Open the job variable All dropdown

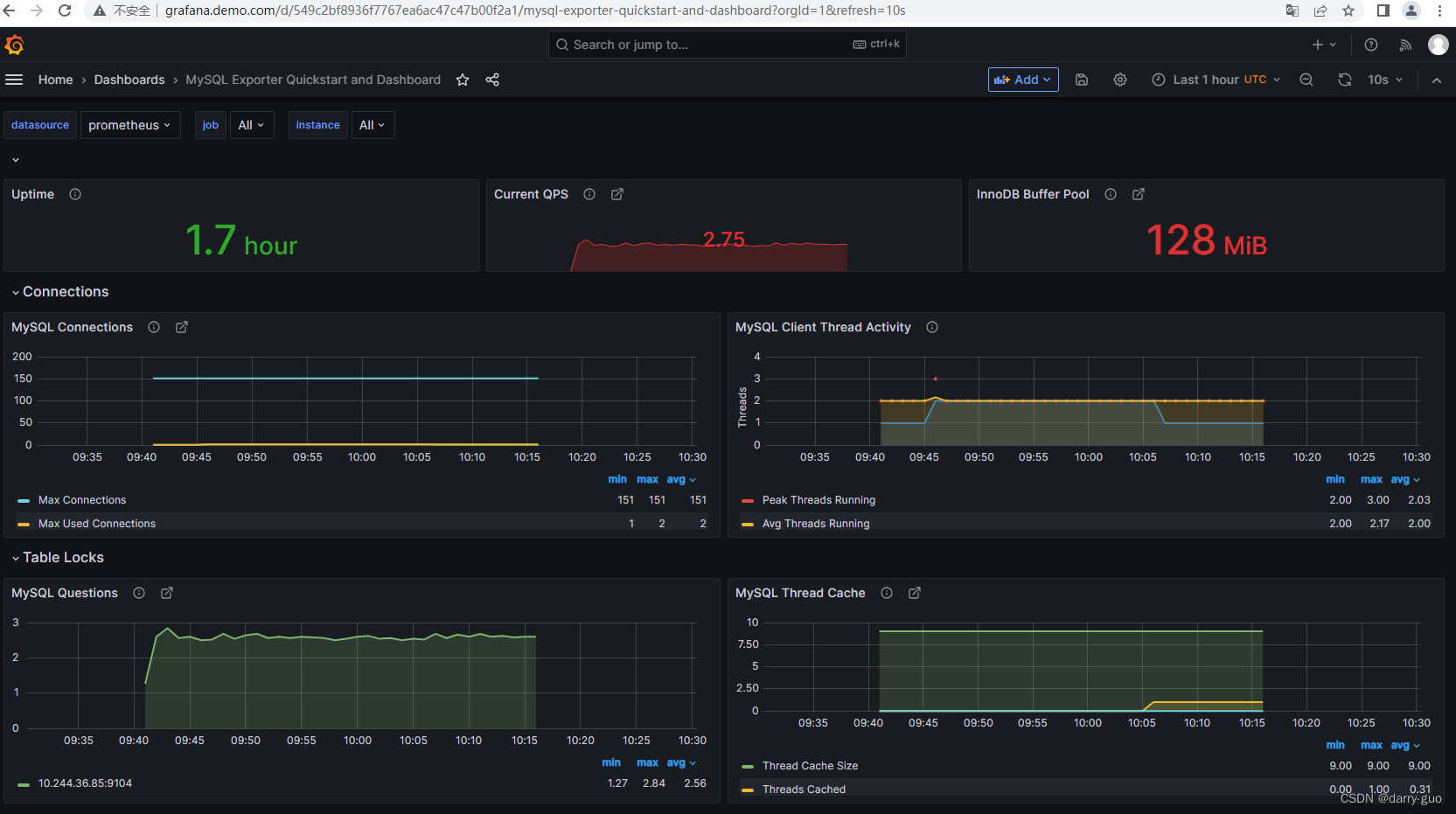(x=252, y=125)
